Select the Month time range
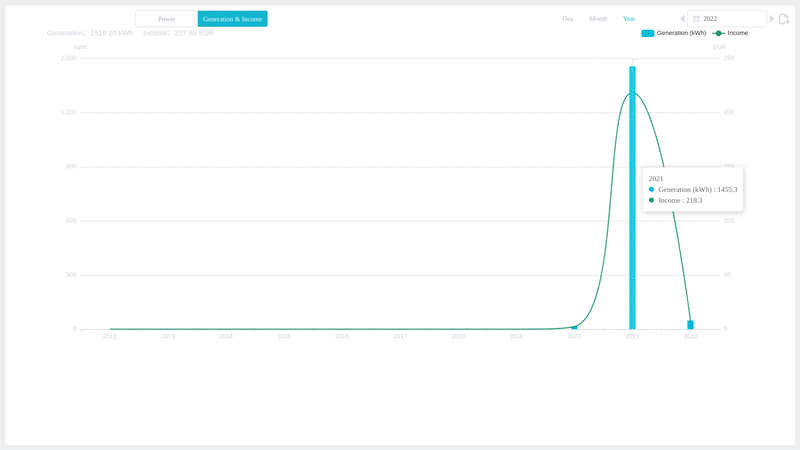800x450 pixels. (x=598, y=19)
